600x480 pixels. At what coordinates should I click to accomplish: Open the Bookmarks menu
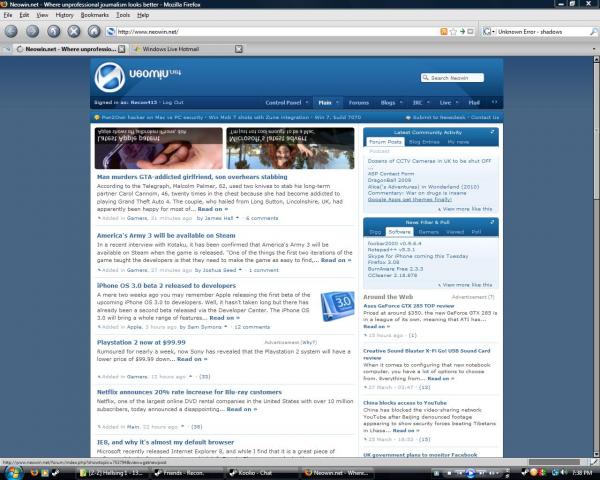point(95,15)
